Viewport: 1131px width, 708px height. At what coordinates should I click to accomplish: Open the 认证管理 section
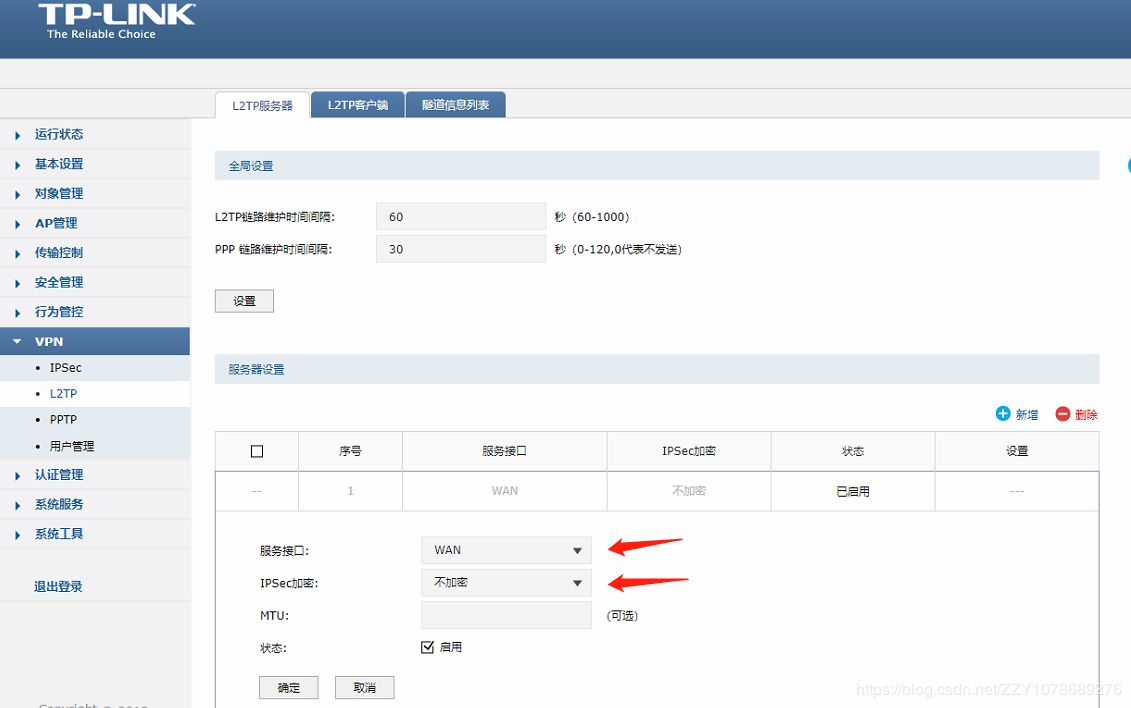[59, 474]
